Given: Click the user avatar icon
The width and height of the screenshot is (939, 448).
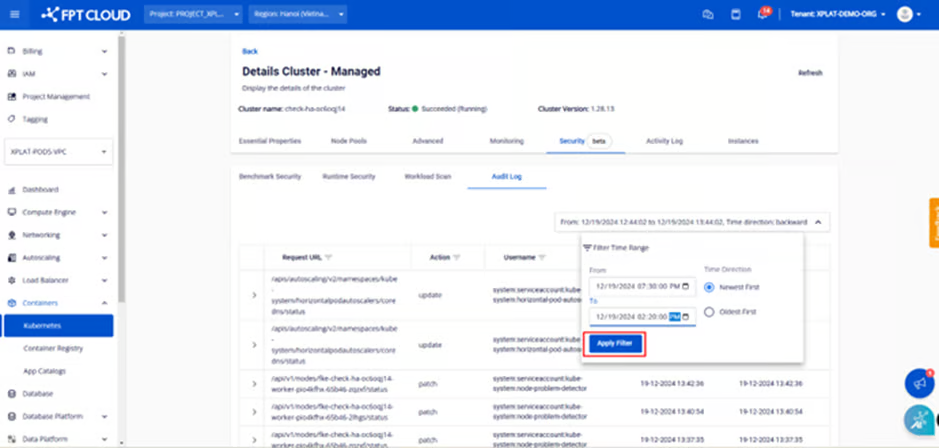Looking at the screenshot, I should [904, 15].
